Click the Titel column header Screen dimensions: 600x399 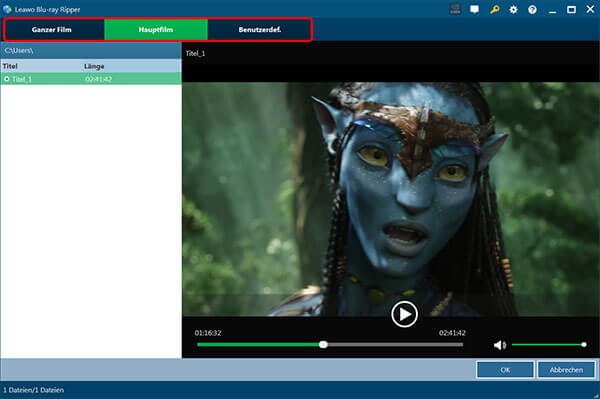tap(10, 66)
